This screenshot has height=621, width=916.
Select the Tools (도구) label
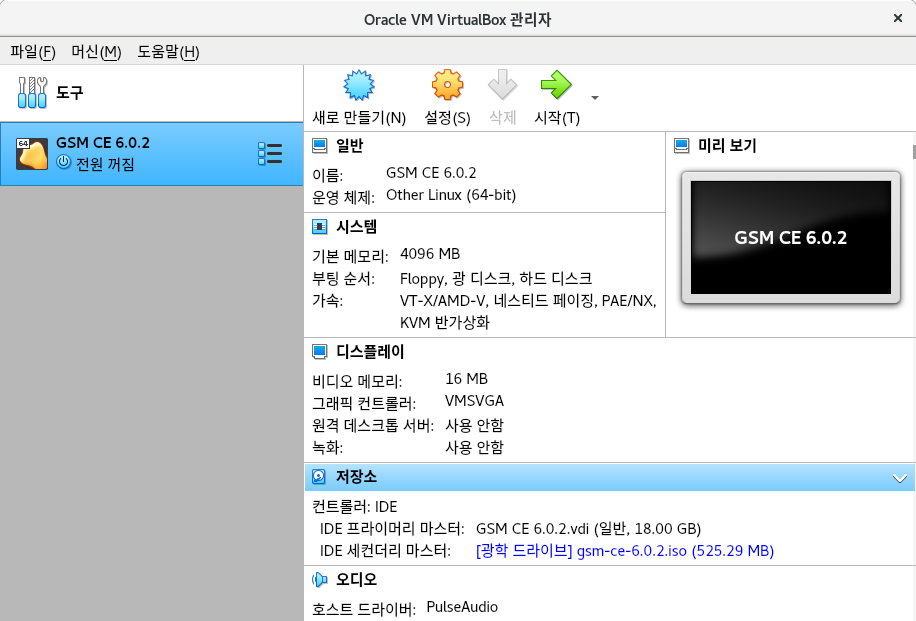pyautogui.click(x=70, y=92)
